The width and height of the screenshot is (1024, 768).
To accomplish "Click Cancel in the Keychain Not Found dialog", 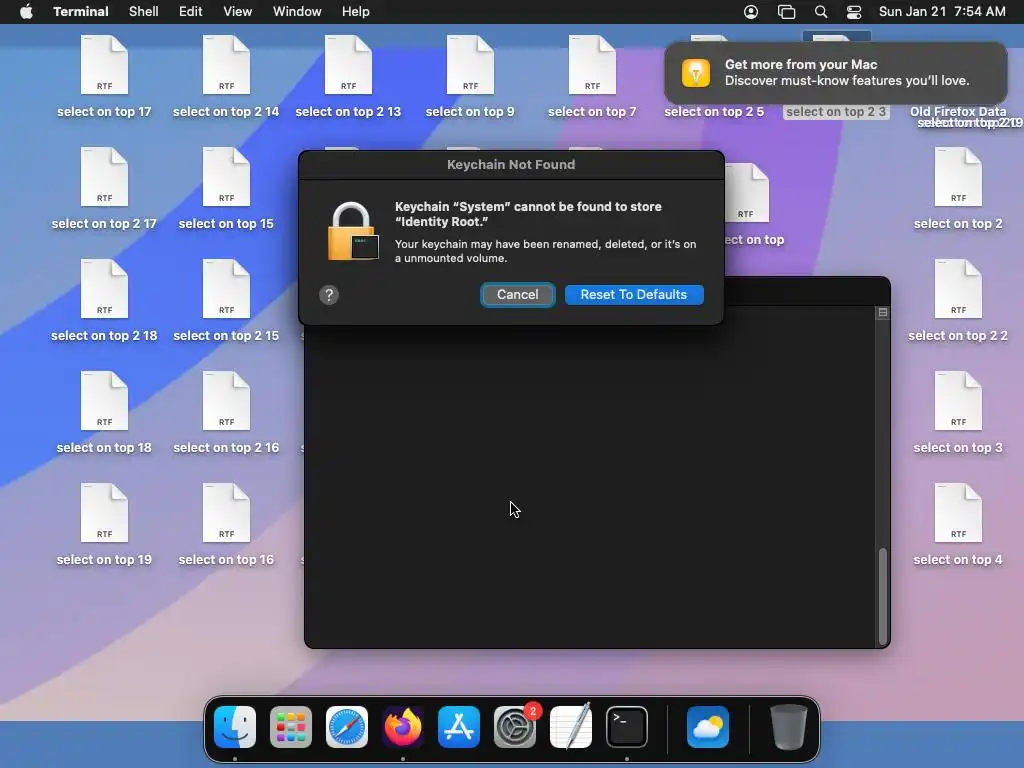I will tap(517, 295).
